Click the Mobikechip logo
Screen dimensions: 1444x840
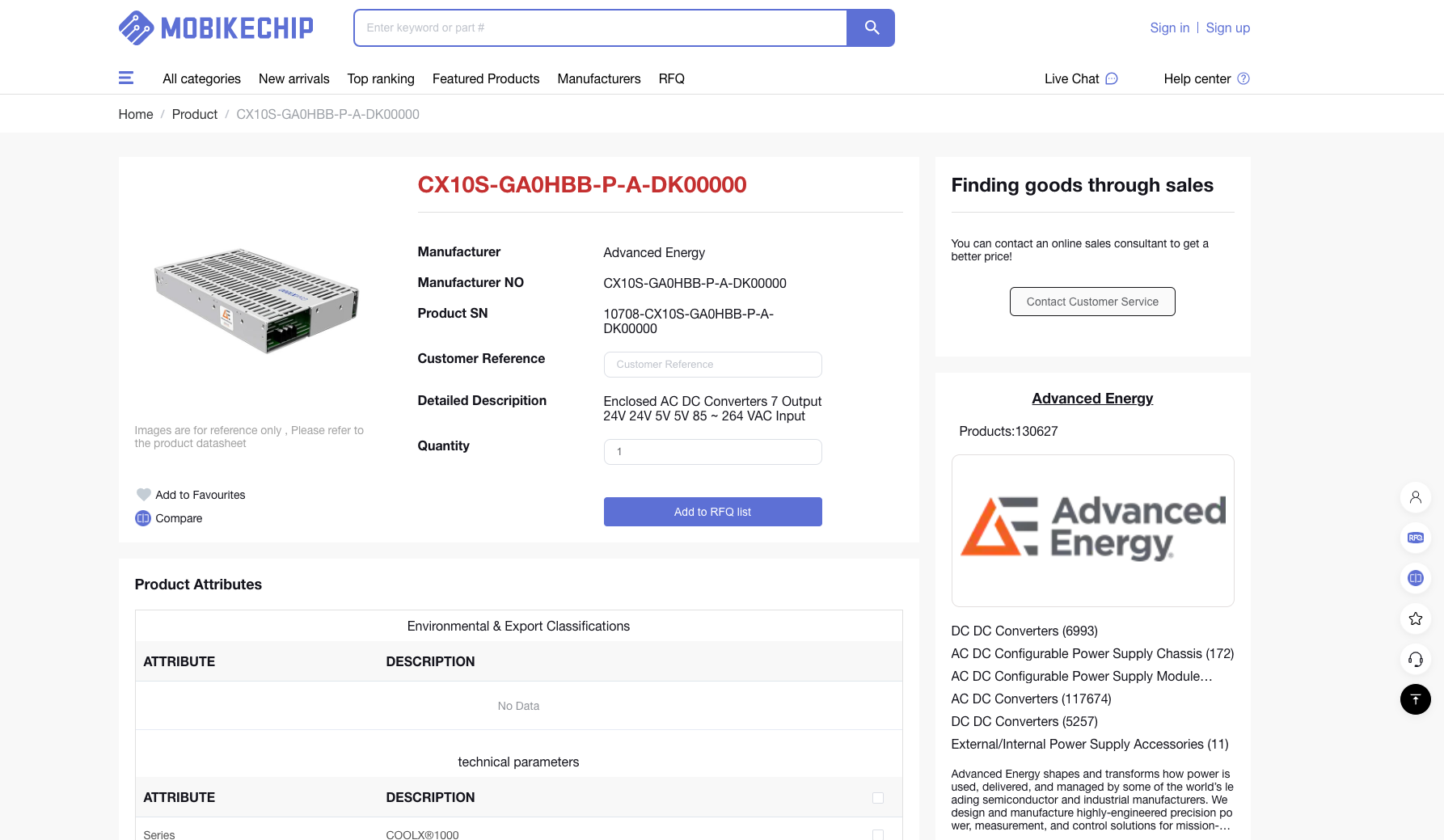[x=216, y=27]
